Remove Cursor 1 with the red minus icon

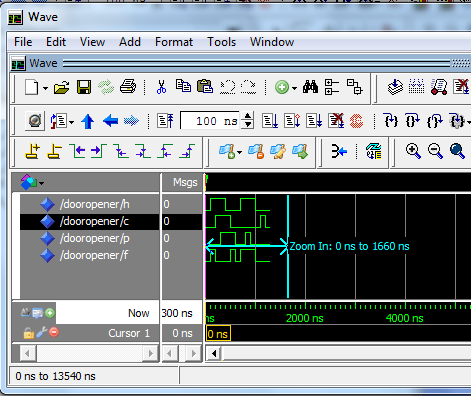(54, 332)
